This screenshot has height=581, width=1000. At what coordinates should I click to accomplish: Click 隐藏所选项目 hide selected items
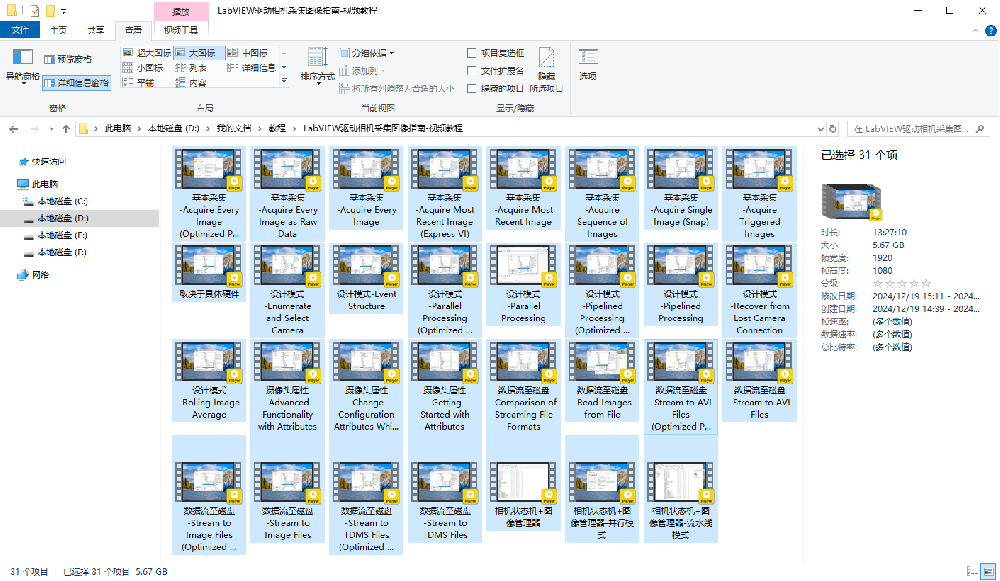point(547,69)
